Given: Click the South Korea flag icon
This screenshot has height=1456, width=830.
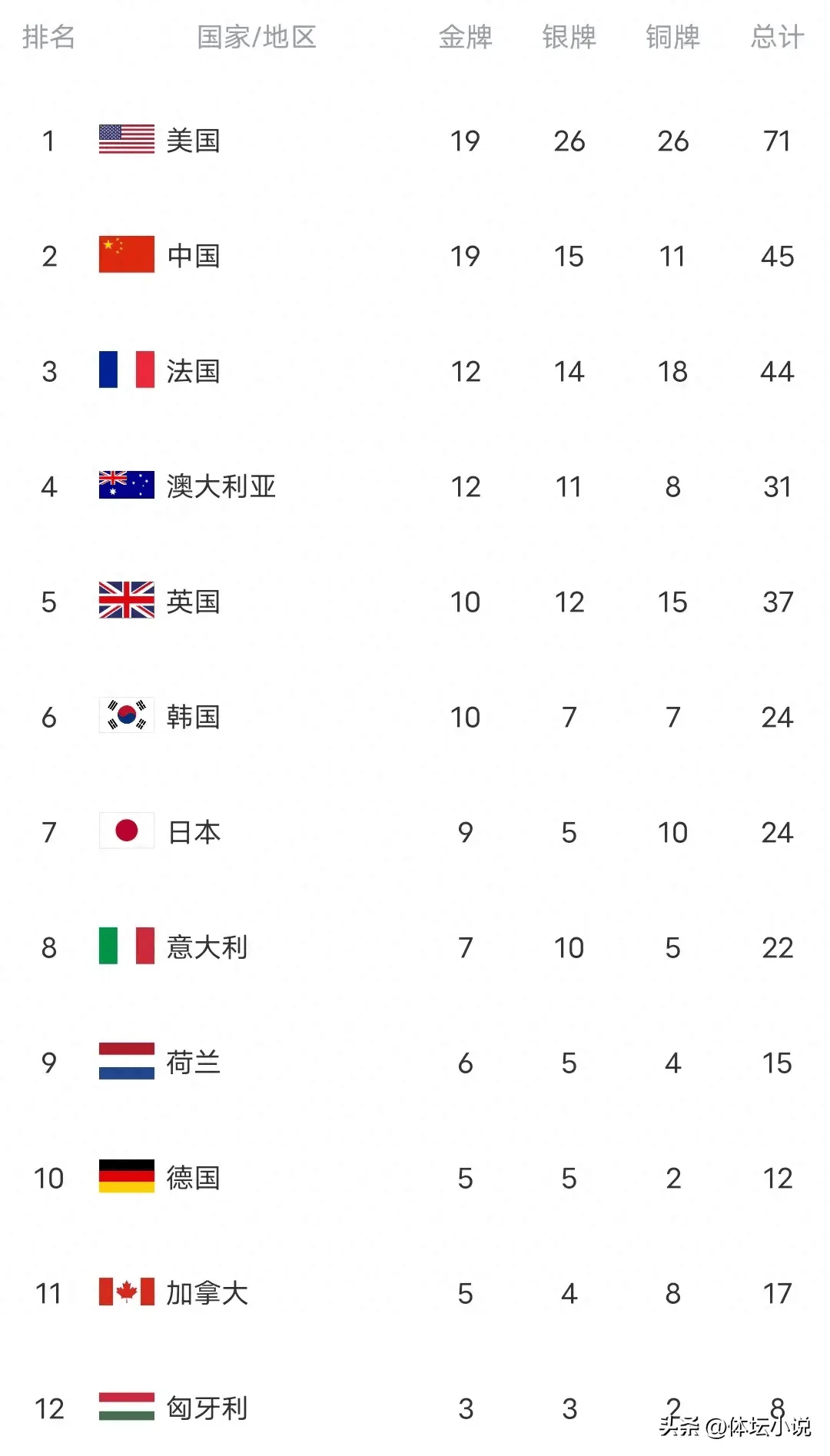Looking at the screenshot, I should (127, 716).
